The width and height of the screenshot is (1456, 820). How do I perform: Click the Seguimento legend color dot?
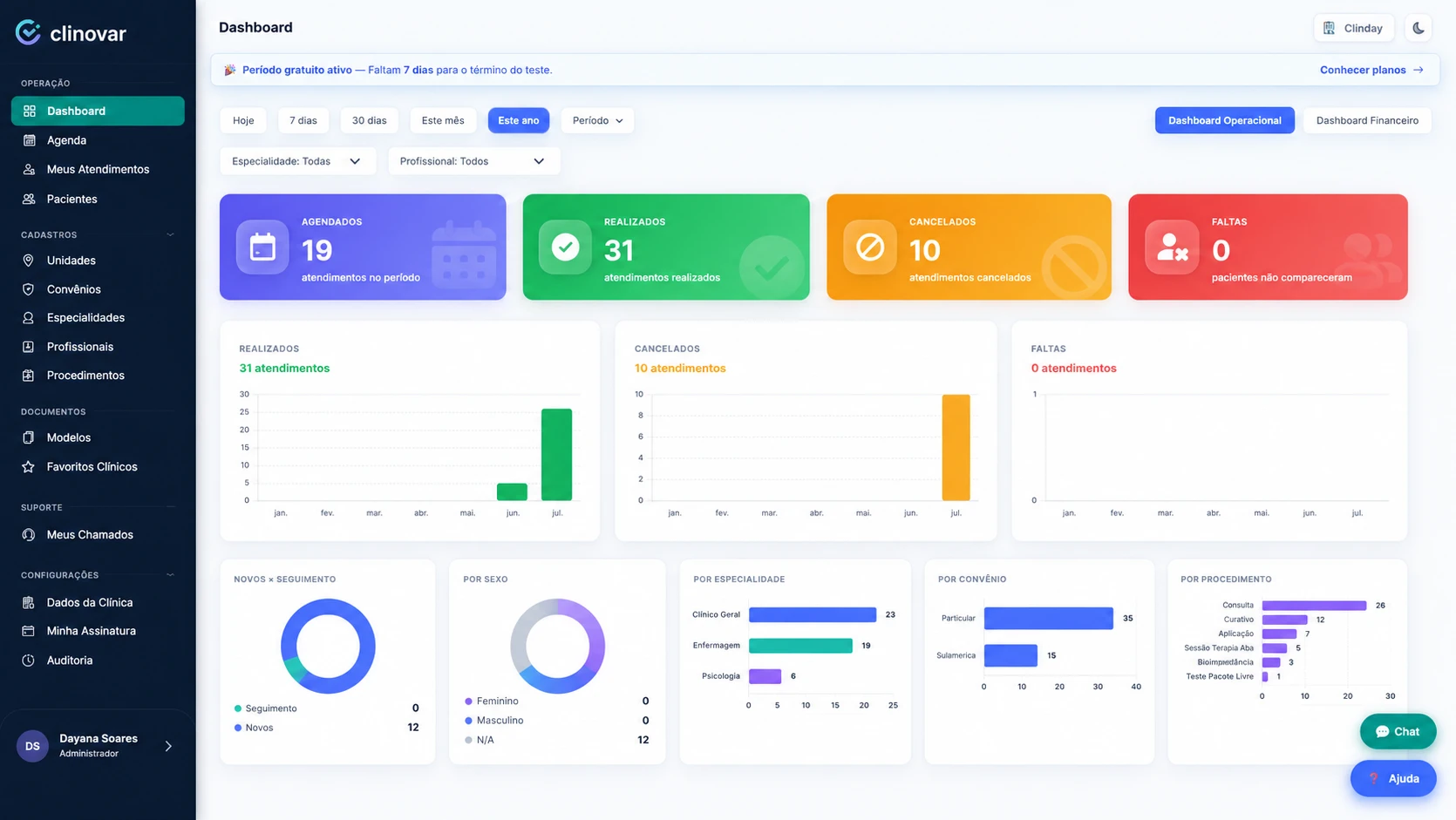click(x=238, y=708)
